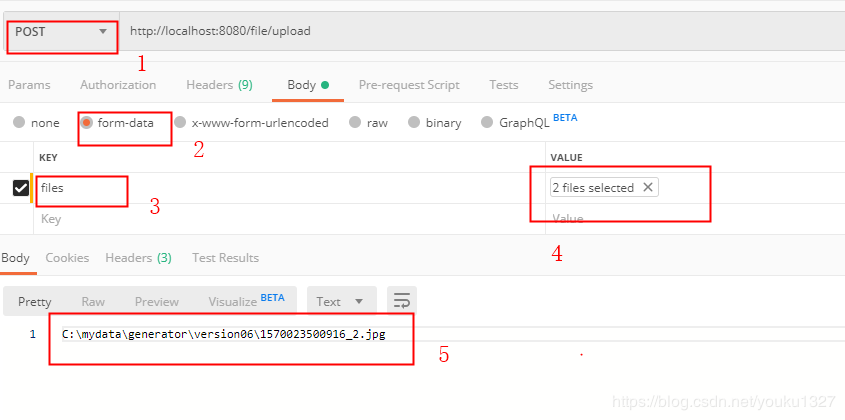The width and height of the screenshot is (845, 420).
Task: Pick the GraphQL body type
Action: (x=487, y=123)
